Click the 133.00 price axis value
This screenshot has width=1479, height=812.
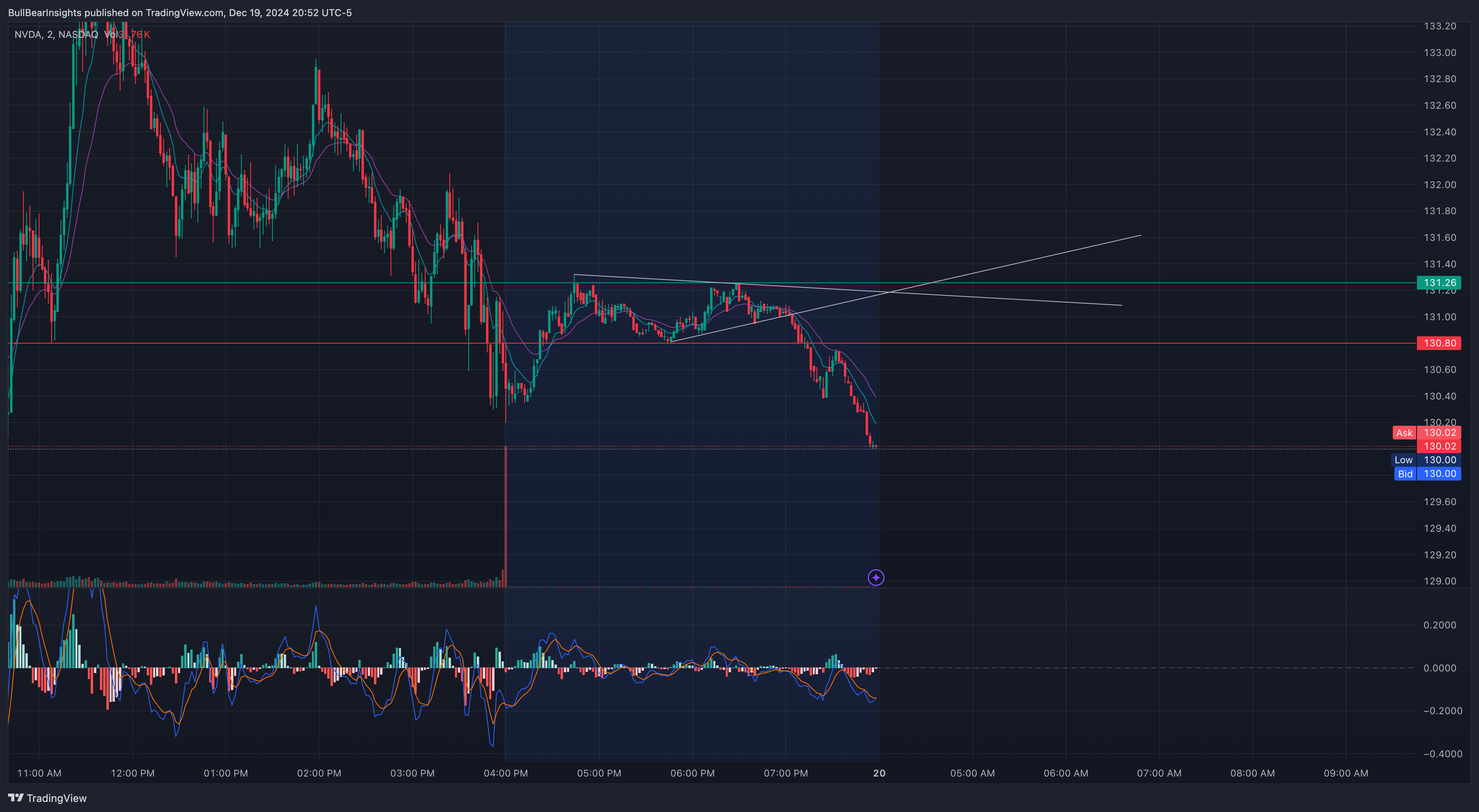pos(1440,52)
